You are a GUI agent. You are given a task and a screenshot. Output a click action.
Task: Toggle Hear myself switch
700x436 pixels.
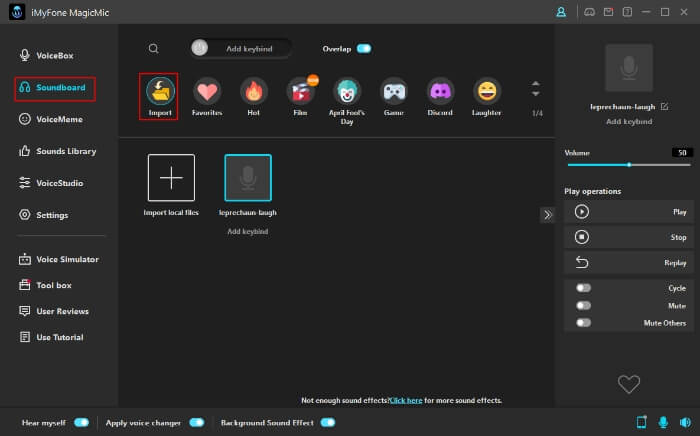click(x=82, y=423)
